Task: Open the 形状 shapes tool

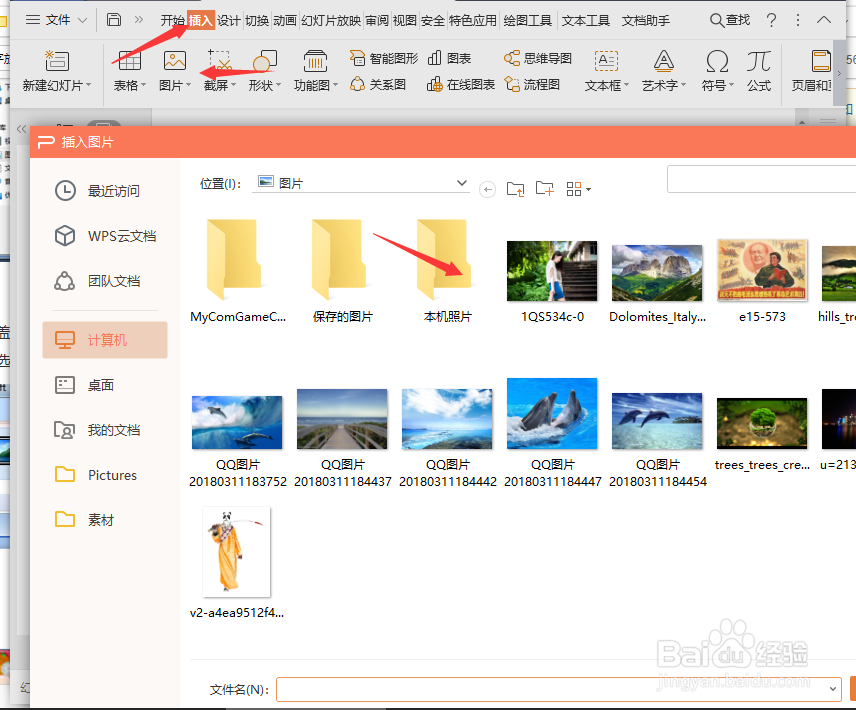Action: pyautogui.click(x=265, y=61)
